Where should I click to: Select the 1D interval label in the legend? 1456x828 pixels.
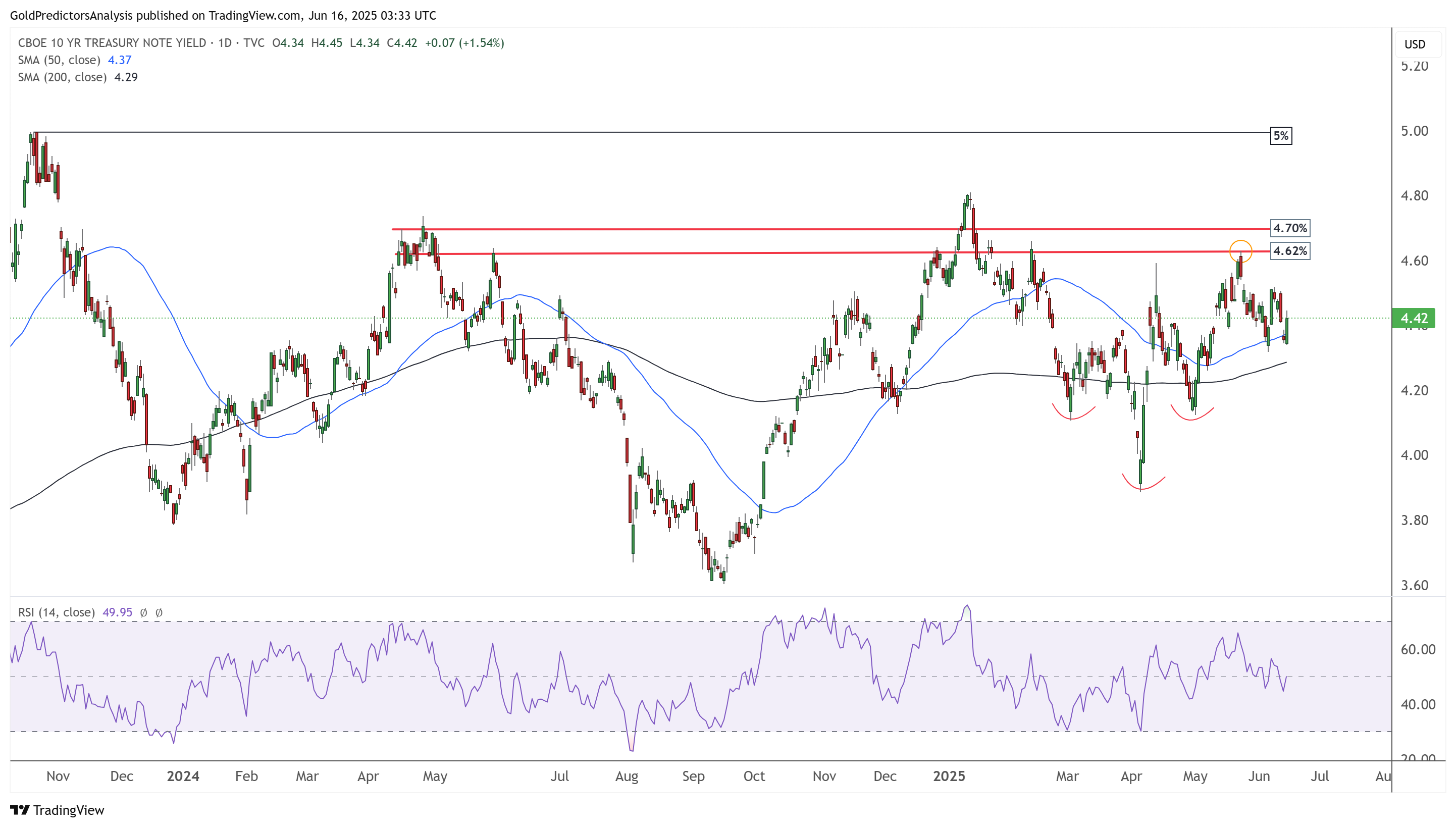225,43
